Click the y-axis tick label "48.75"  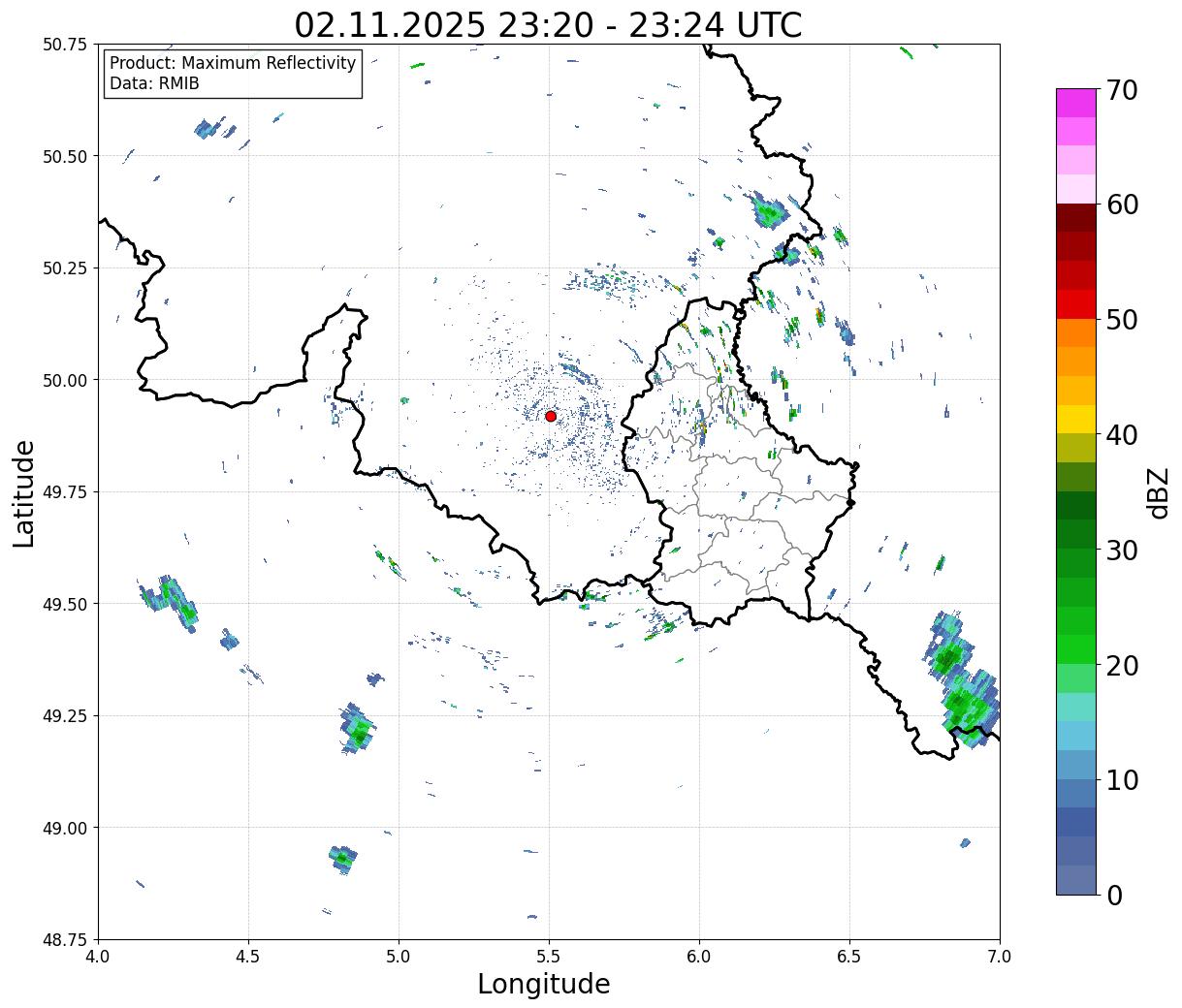point(65,940)
